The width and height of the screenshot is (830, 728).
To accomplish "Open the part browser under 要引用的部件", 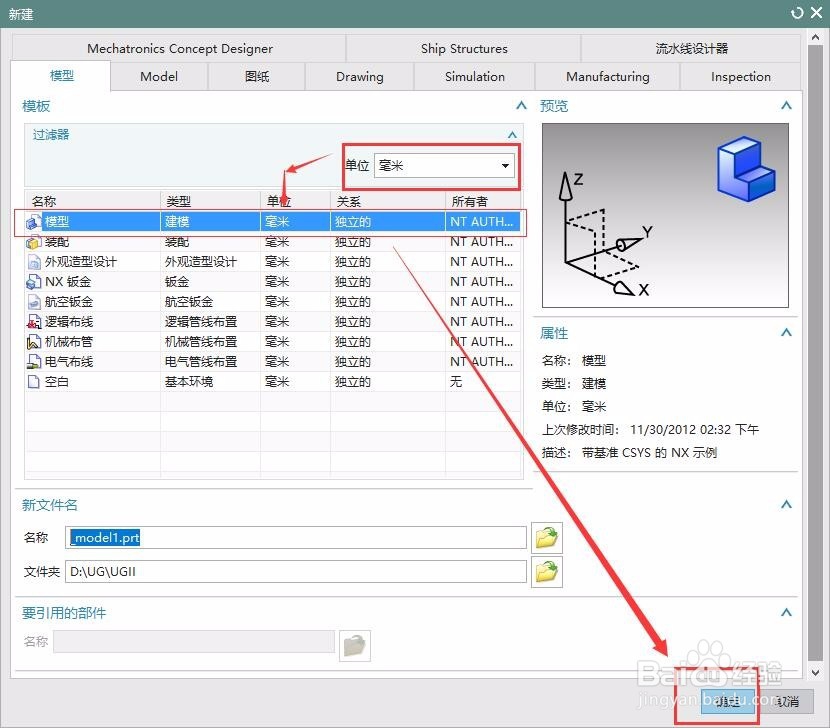I will (355, 645).
